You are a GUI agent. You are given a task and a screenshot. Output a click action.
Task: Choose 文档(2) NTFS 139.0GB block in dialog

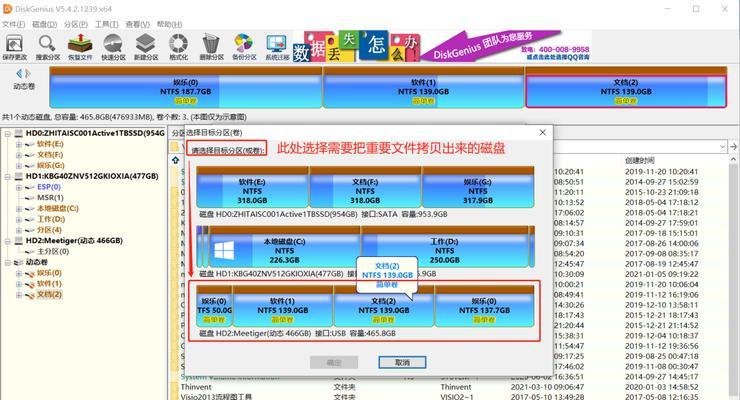(383, 306)
